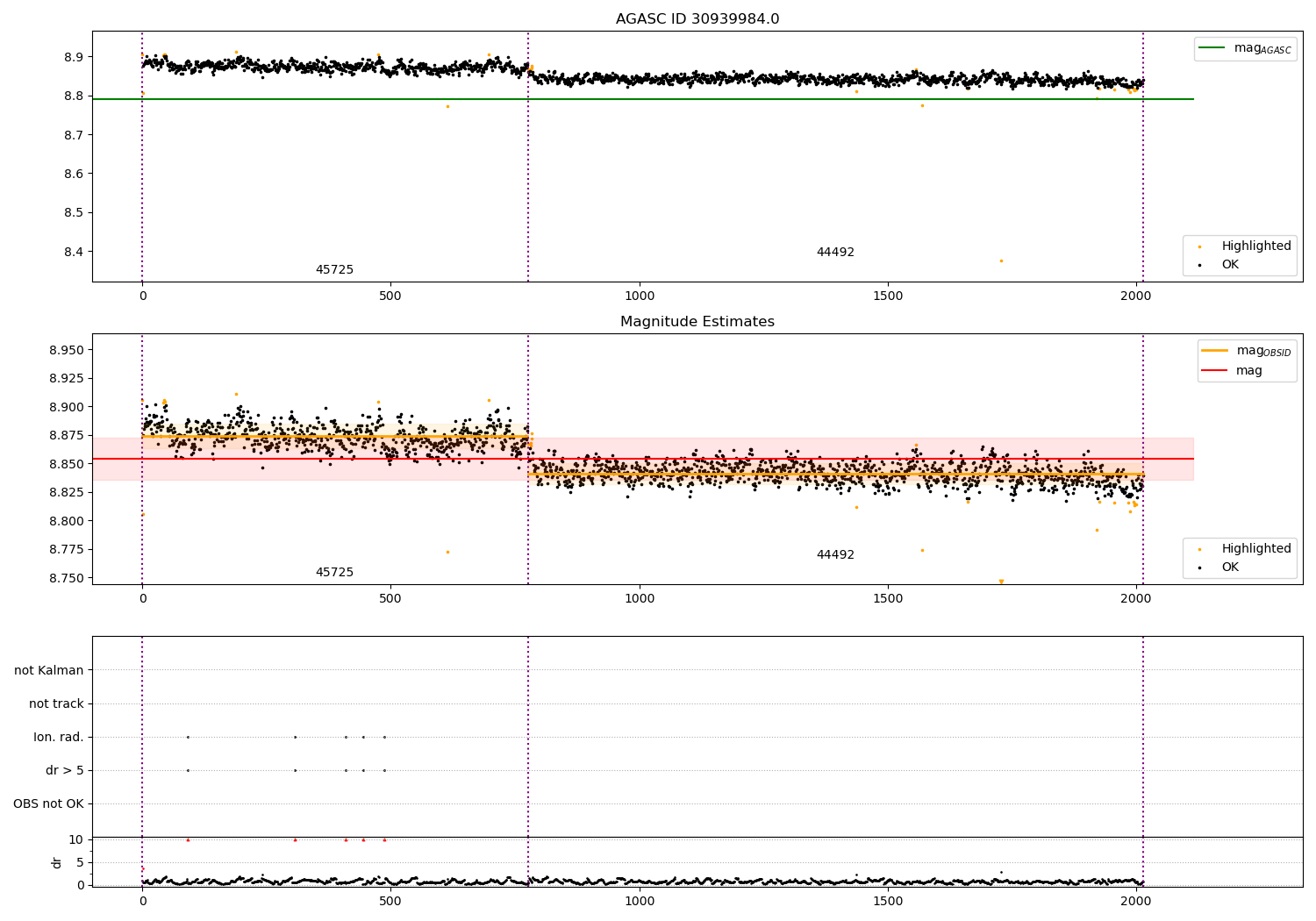Click the 'not Kalman' row label
The width and height of the screenshot is (1316, 921).
pos(49,670)
